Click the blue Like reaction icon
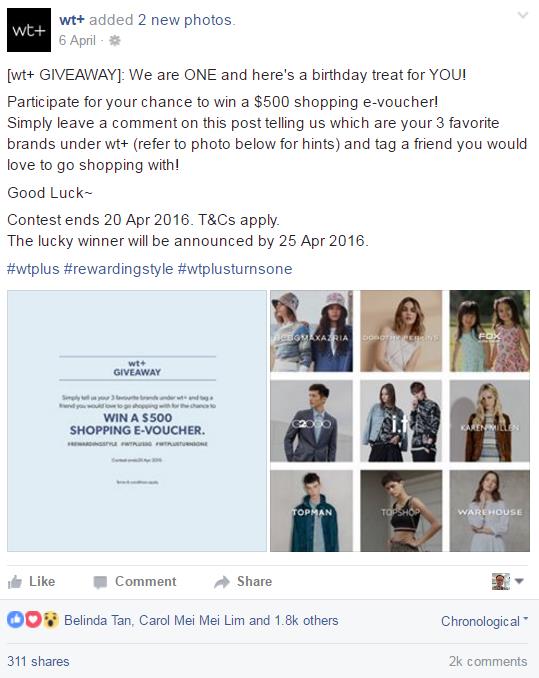Viewport: 539px width, 678px height. [x=15, y=620]
